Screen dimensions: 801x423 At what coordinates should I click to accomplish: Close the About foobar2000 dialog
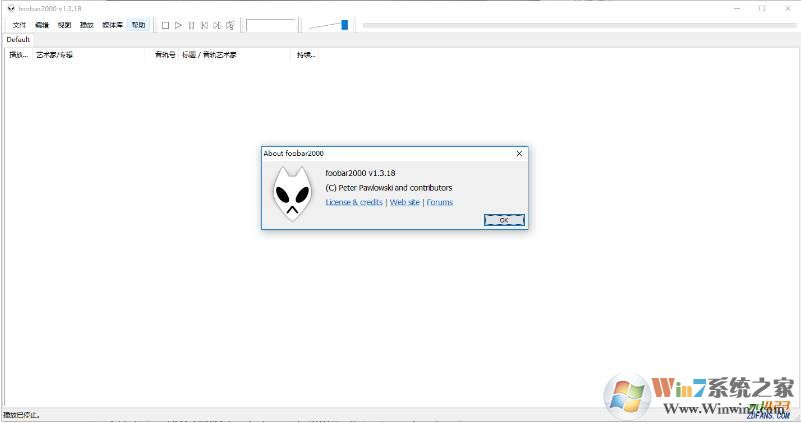(520, 153)
